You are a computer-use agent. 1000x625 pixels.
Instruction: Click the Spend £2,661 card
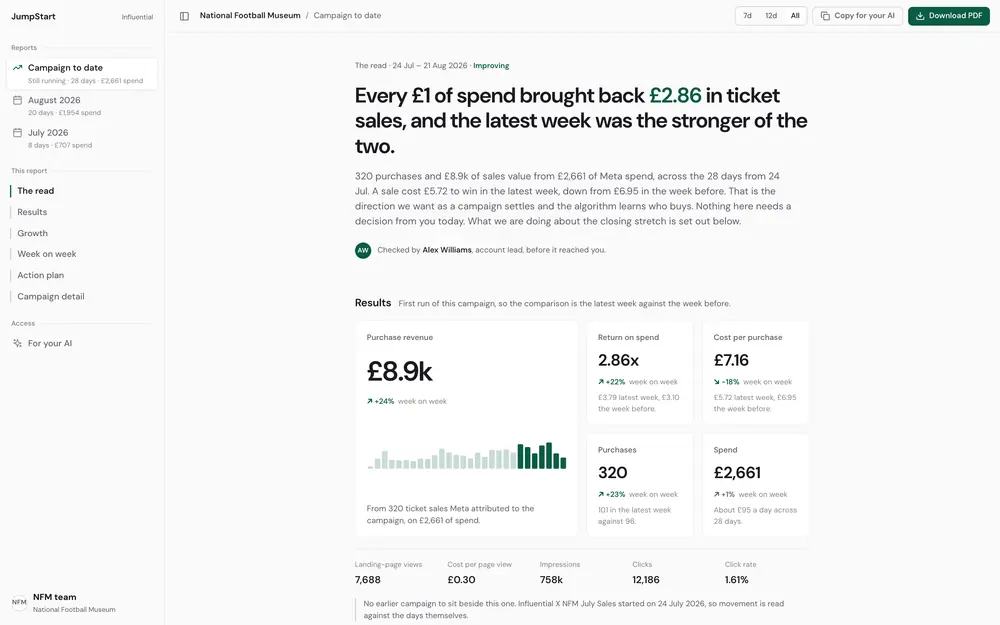(x=755, y=485)
